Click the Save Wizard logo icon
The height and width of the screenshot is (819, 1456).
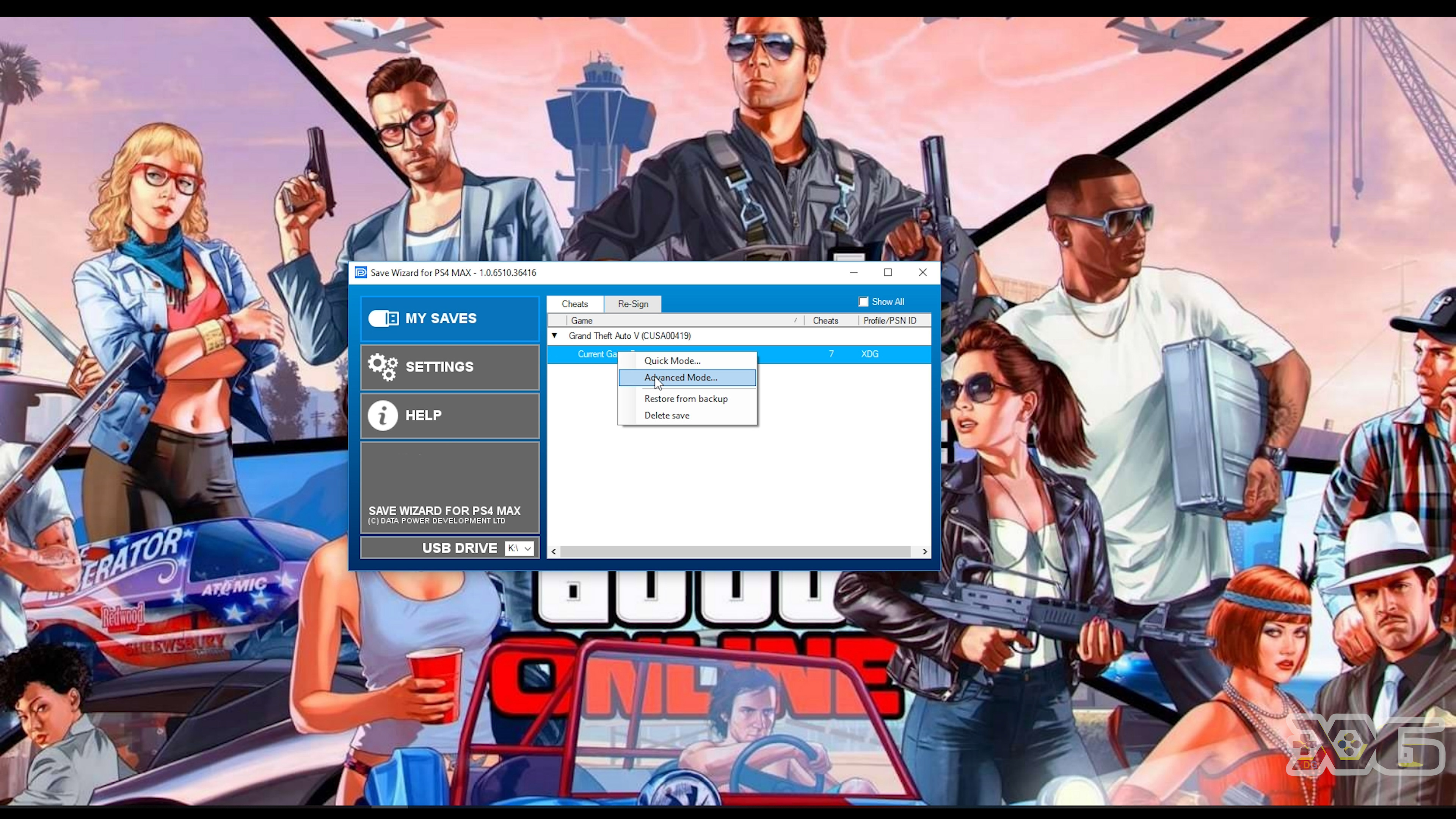click(360, 272)
